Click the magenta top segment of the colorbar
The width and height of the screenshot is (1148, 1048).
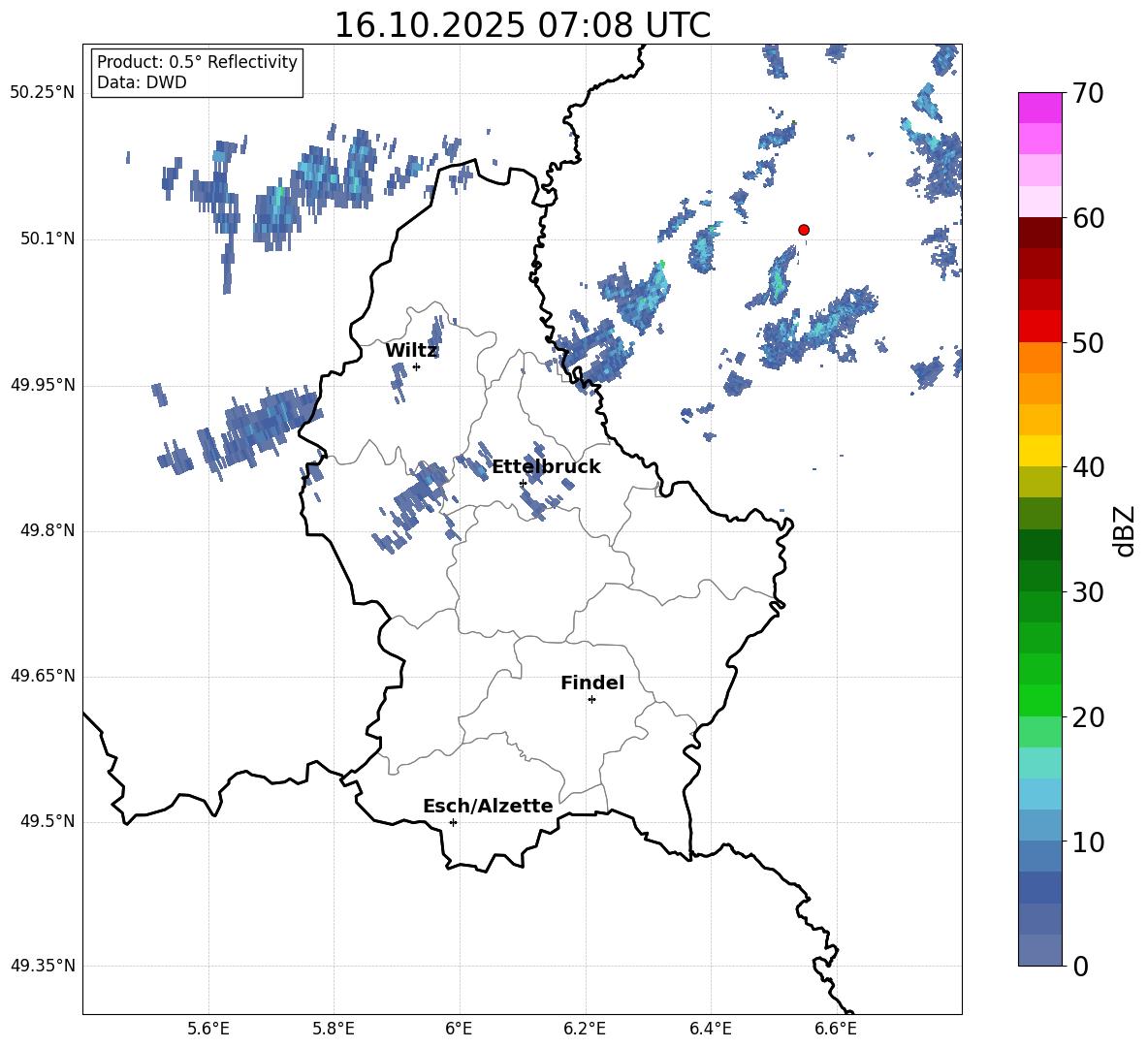1040,109
